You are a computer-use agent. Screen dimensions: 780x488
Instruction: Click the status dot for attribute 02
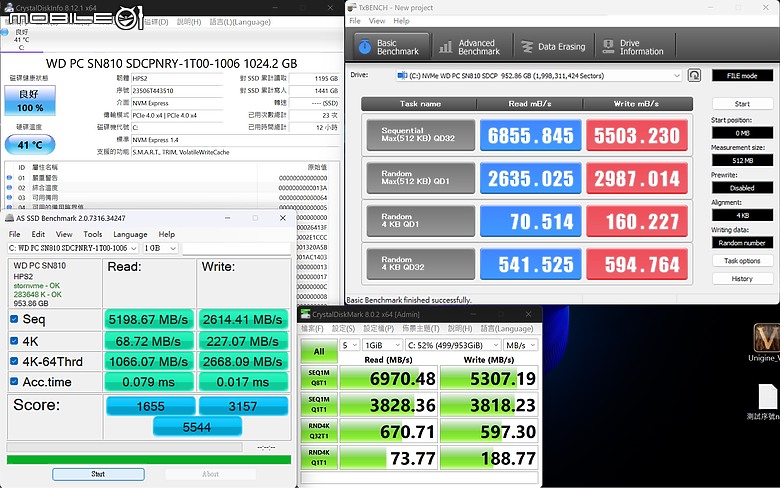point(9,188)
